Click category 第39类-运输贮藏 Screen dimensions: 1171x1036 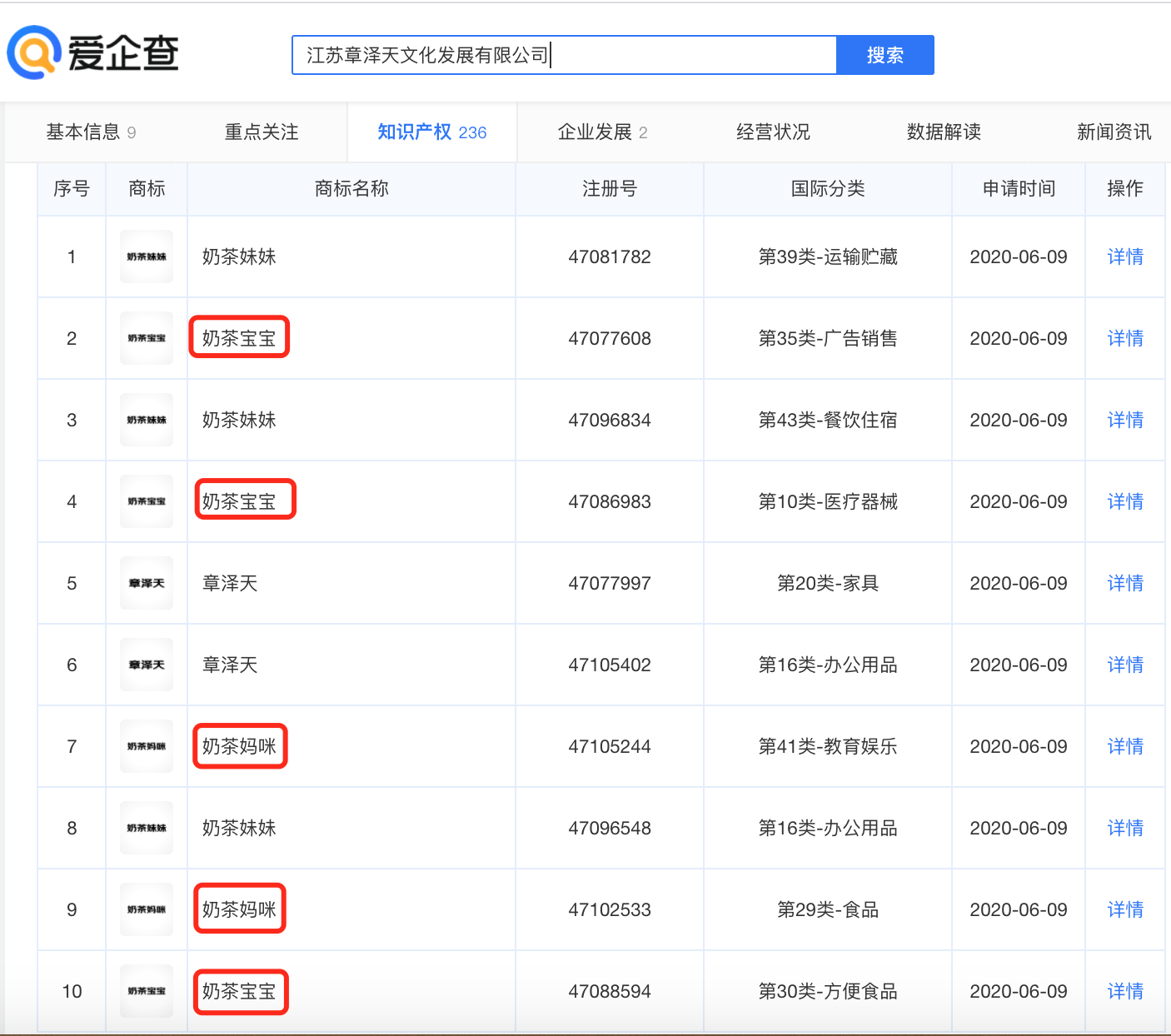click(x=828, y=257)
